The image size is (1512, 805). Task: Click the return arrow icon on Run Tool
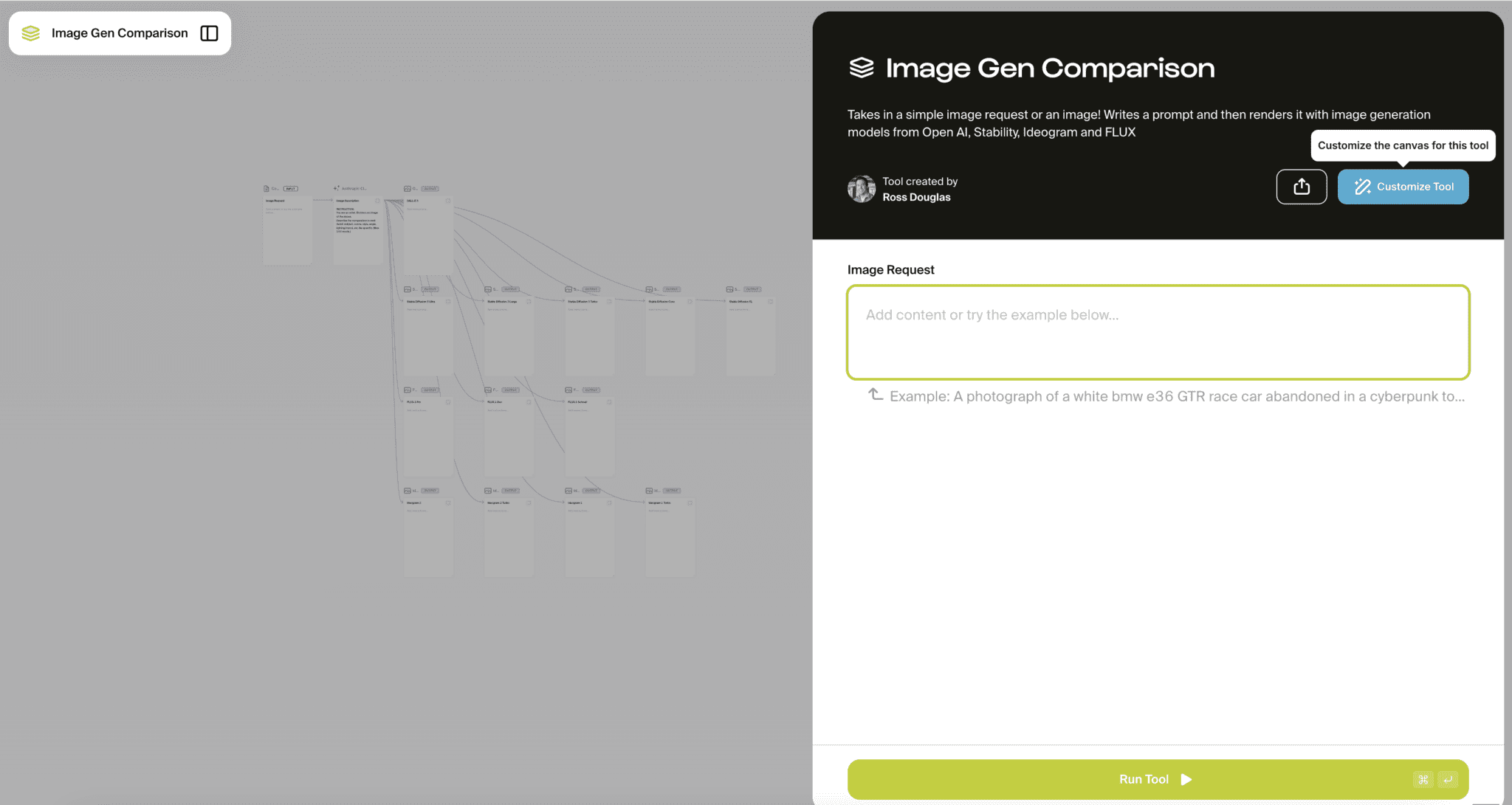1449,779
